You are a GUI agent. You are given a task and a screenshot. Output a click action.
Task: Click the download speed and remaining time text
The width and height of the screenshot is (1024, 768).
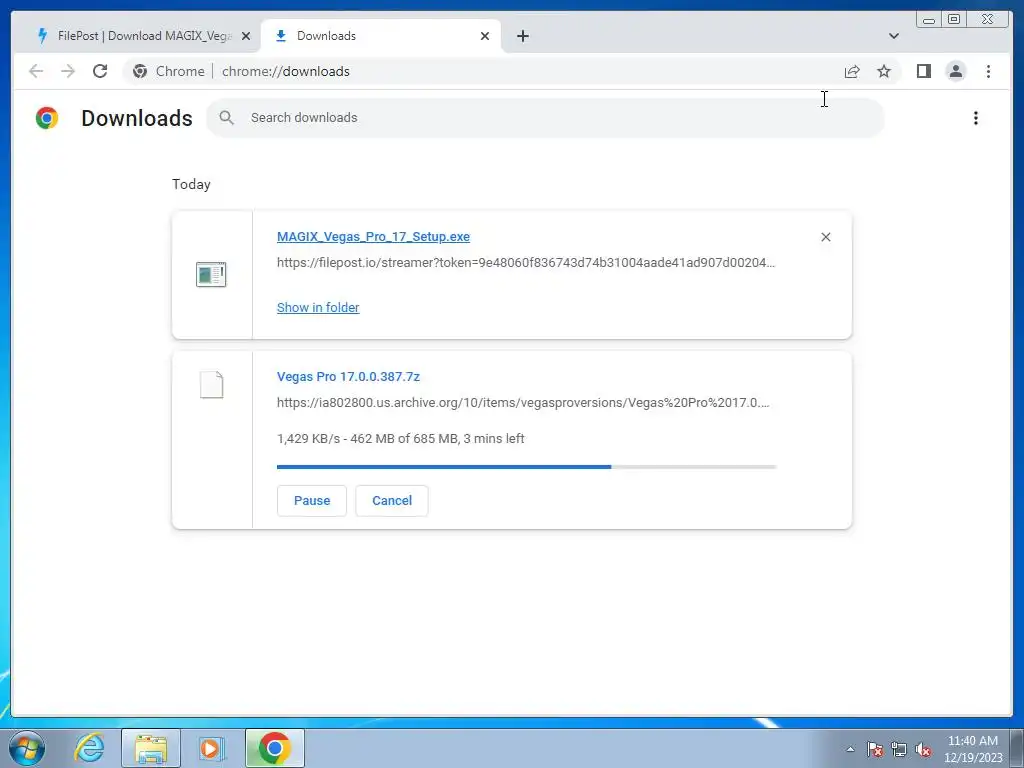tap(400, 438)
